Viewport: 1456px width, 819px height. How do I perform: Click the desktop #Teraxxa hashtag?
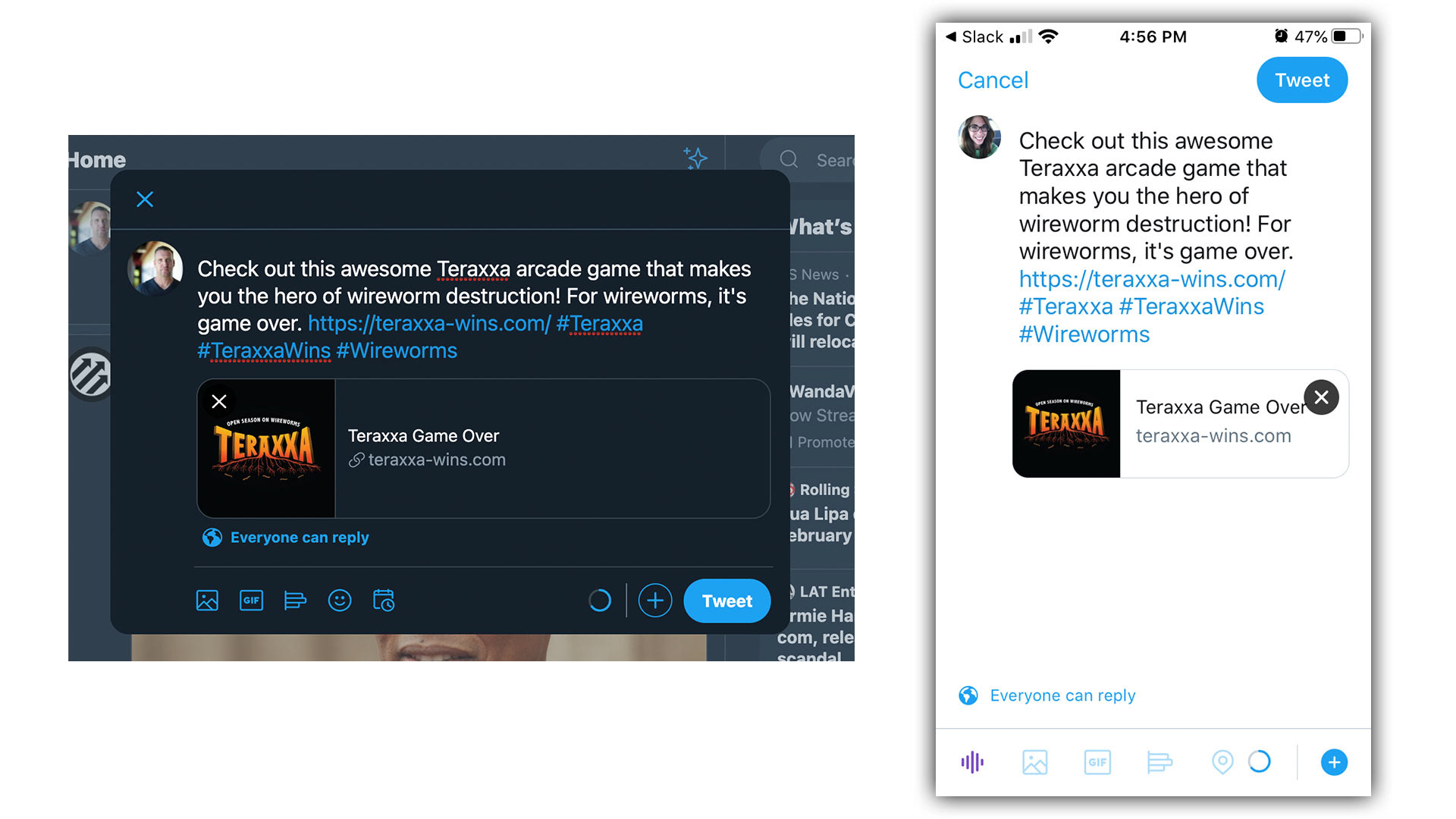pyautogui.click(x=600, y=324)
